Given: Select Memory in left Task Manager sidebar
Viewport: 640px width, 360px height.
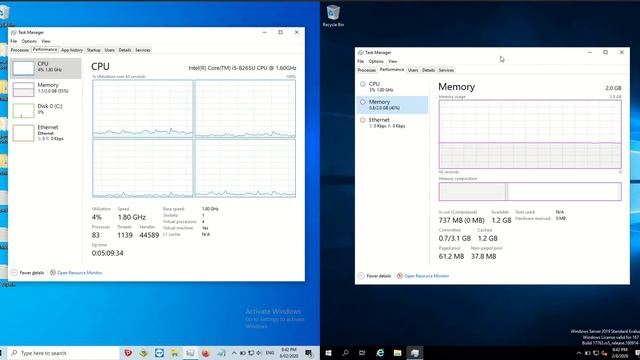Looking at the screenshot, I should tap(45, 89).
